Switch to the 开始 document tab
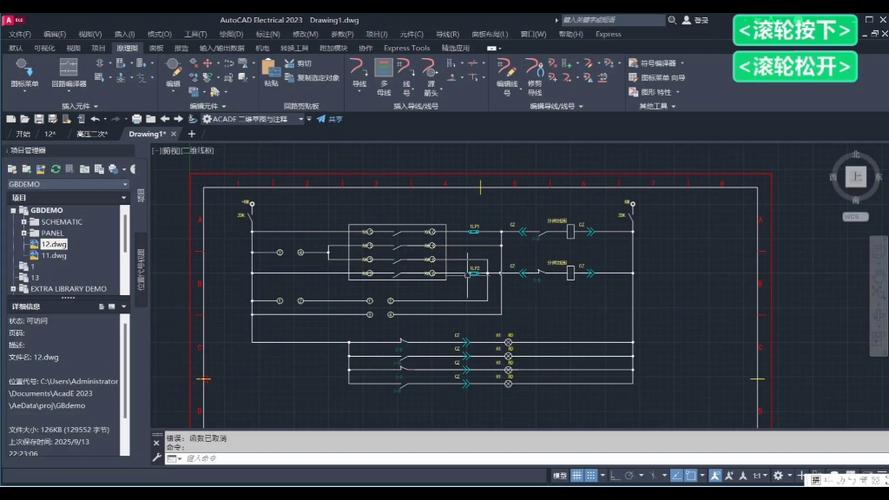 [x=23, y=134]
